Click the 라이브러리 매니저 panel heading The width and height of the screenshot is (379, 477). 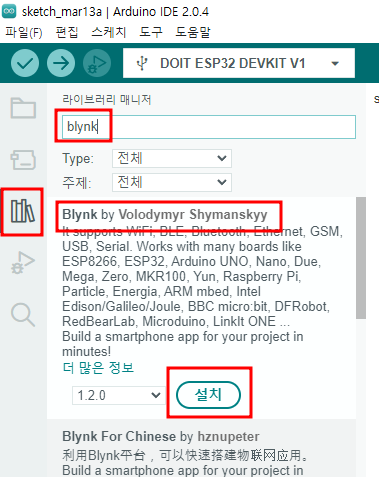coord(107,99)
